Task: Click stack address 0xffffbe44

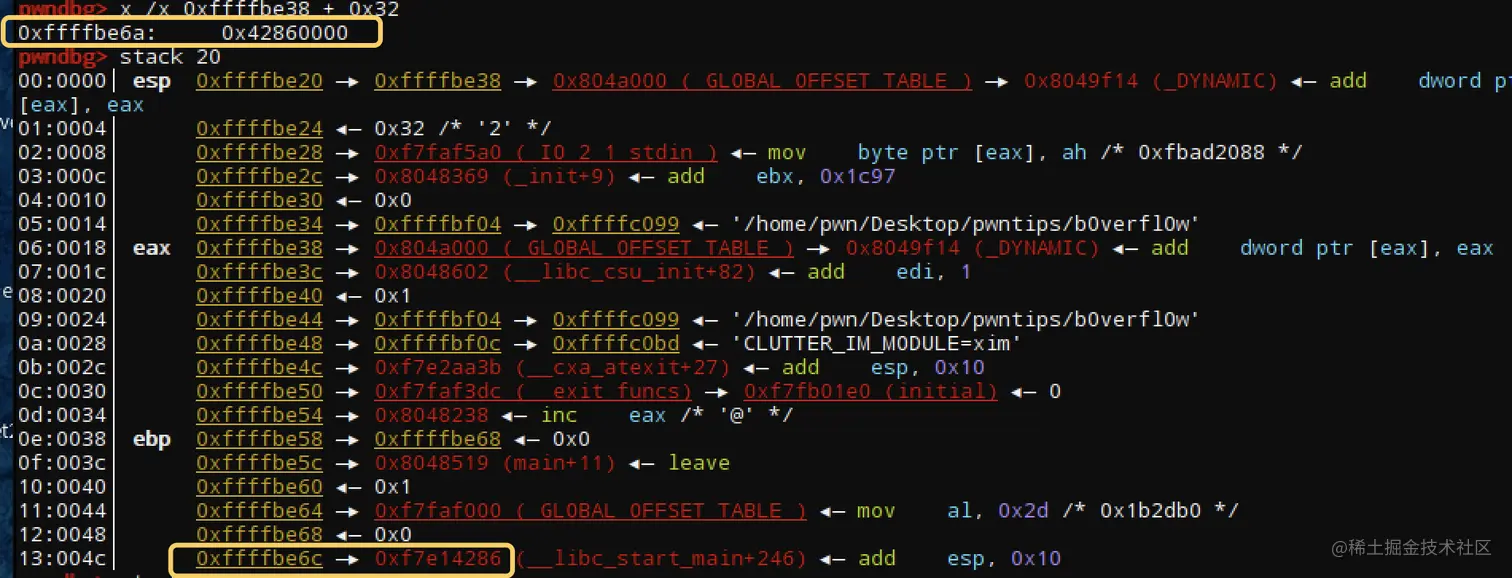Action: [x=259, y=320]
